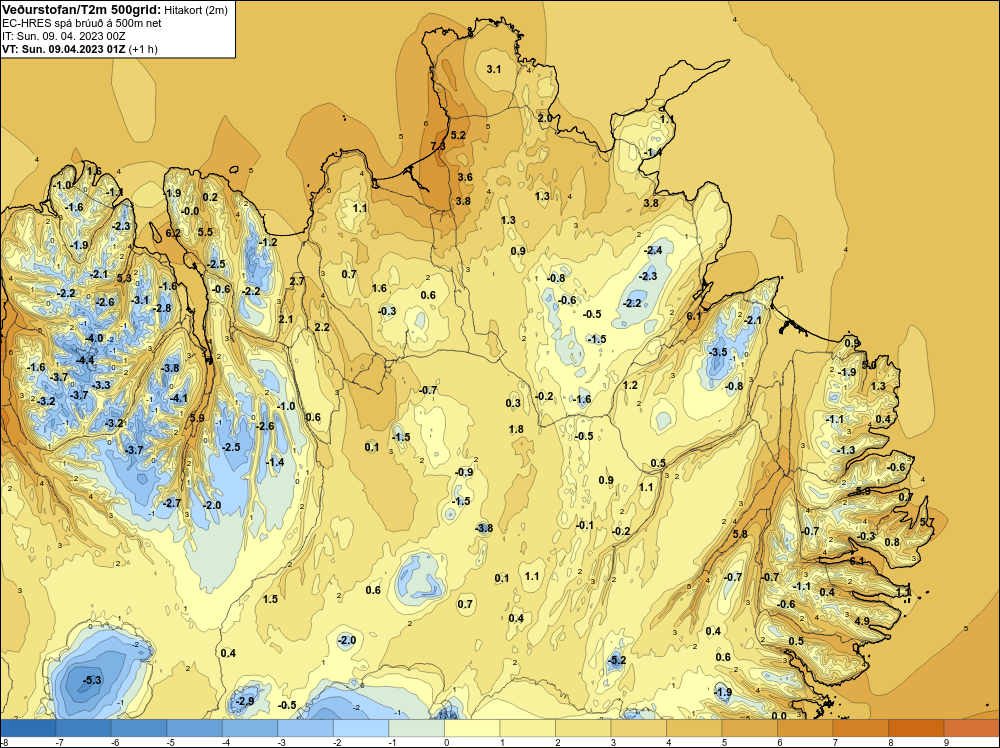Click the -4.1 temperature value
The image size is (1000, 748).
coord(179,398)
